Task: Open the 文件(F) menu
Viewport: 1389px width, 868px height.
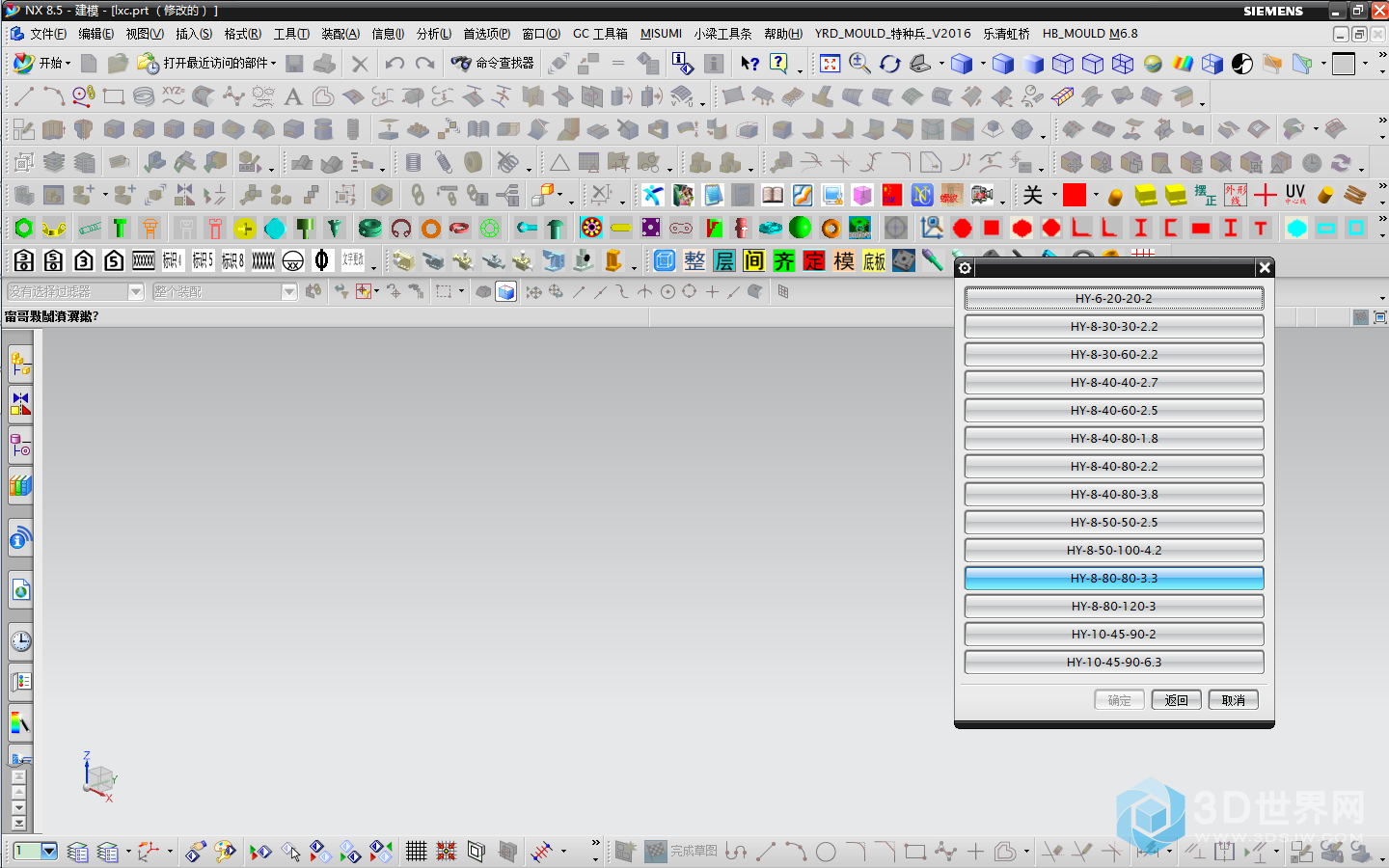Action: pyautogui.click(x=48, y=34)
